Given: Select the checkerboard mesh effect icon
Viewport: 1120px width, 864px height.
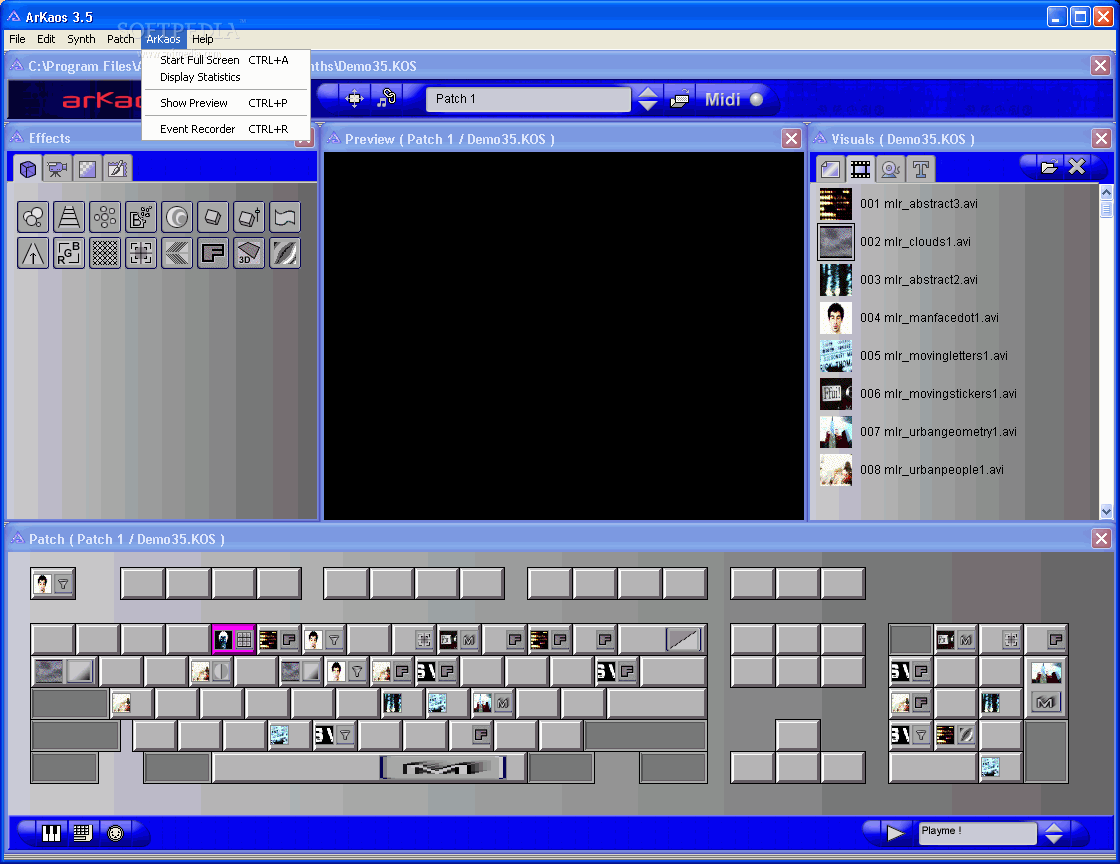Looking at the screenshot, I should coord(105,253).
